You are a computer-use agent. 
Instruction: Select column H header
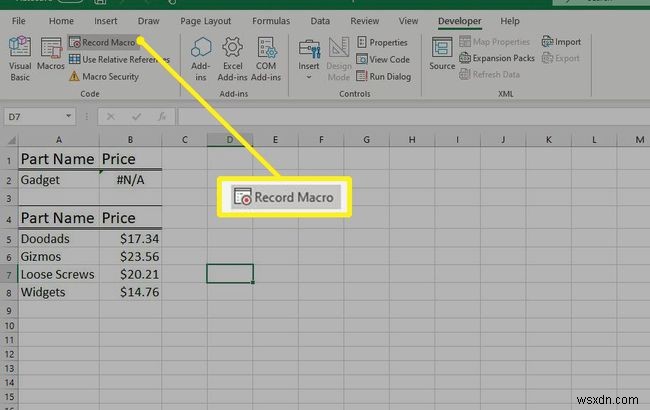point(412,140)
